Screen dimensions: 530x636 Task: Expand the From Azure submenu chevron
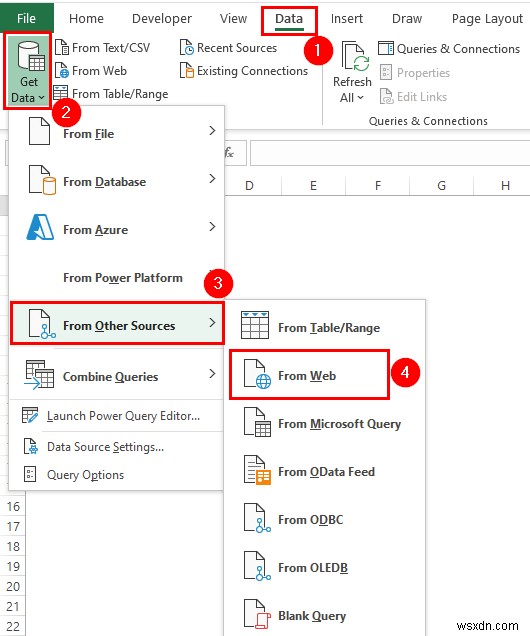tap(212, 226)
